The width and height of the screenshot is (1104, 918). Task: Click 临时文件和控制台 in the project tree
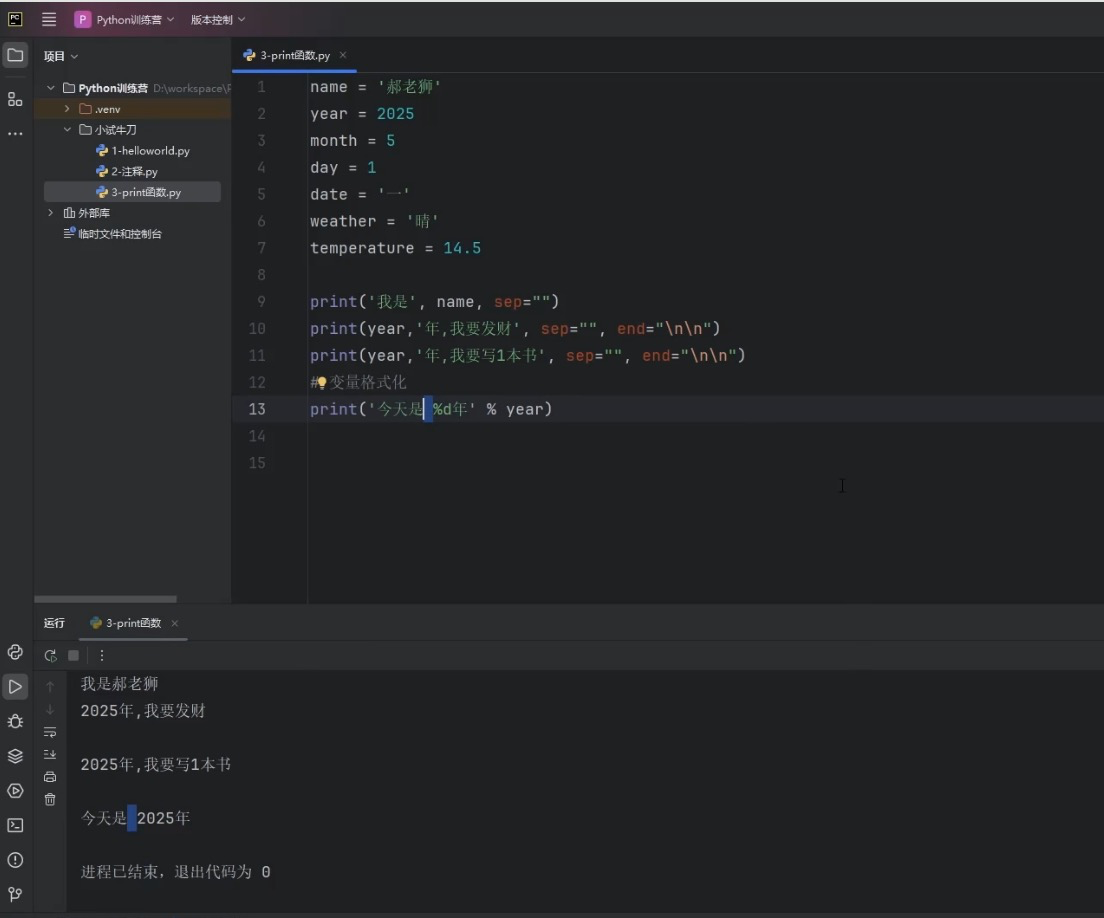click(119, 234)
